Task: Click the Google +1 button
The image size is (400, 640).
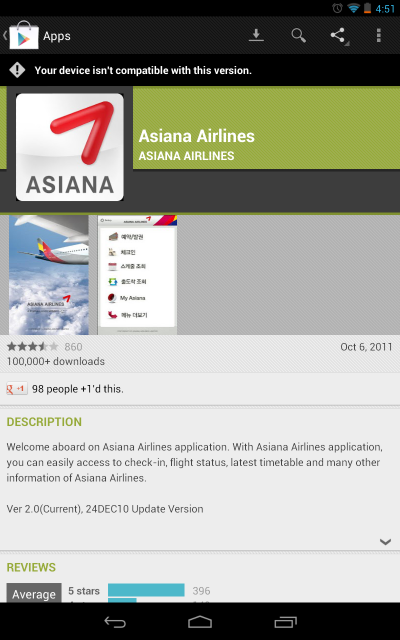Action: (x=17, y=389)
